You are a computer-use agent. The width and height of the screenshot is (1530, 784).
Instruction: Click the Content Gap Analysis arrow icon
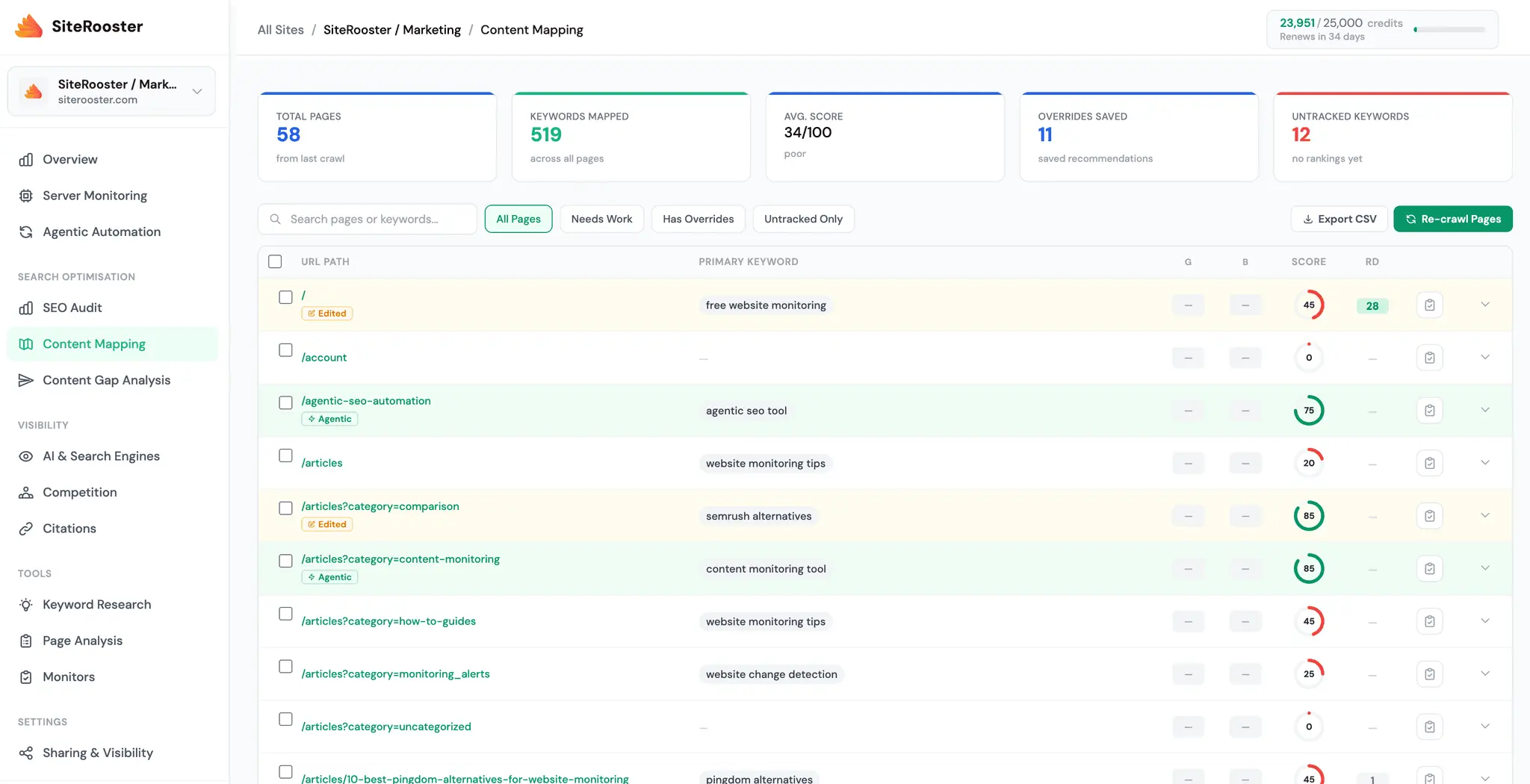click(26, 380)
